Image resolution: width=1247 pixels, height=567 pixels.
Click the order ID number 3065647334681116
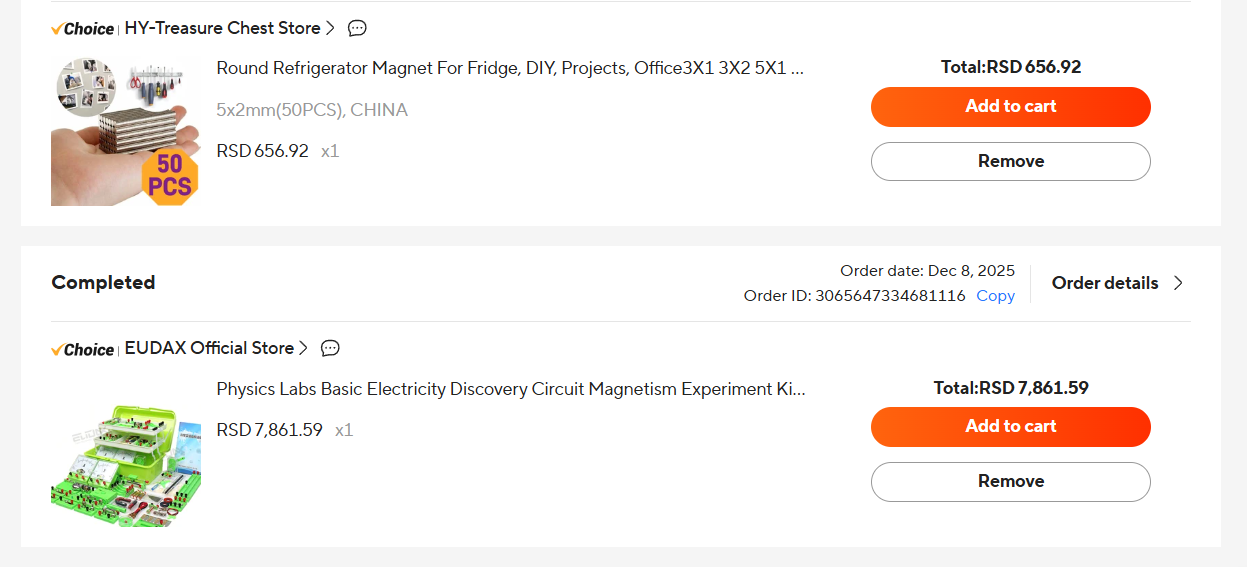coord(890,296)
